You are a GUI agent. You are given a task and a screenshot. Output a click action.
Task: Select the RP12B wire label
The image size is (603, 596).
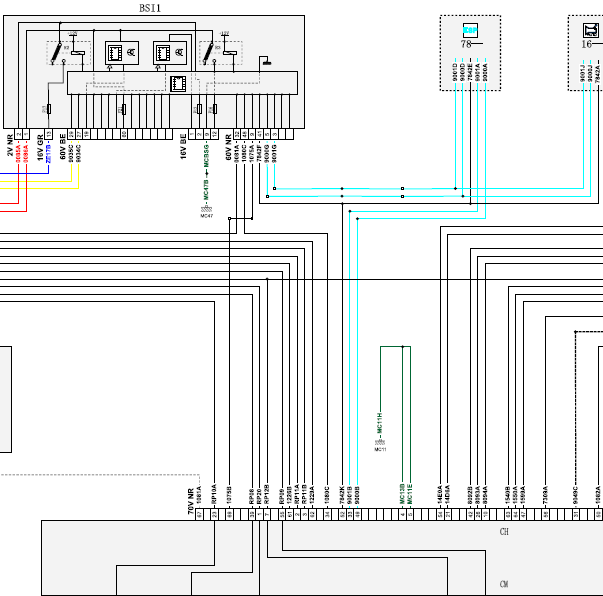pos(267,494)
